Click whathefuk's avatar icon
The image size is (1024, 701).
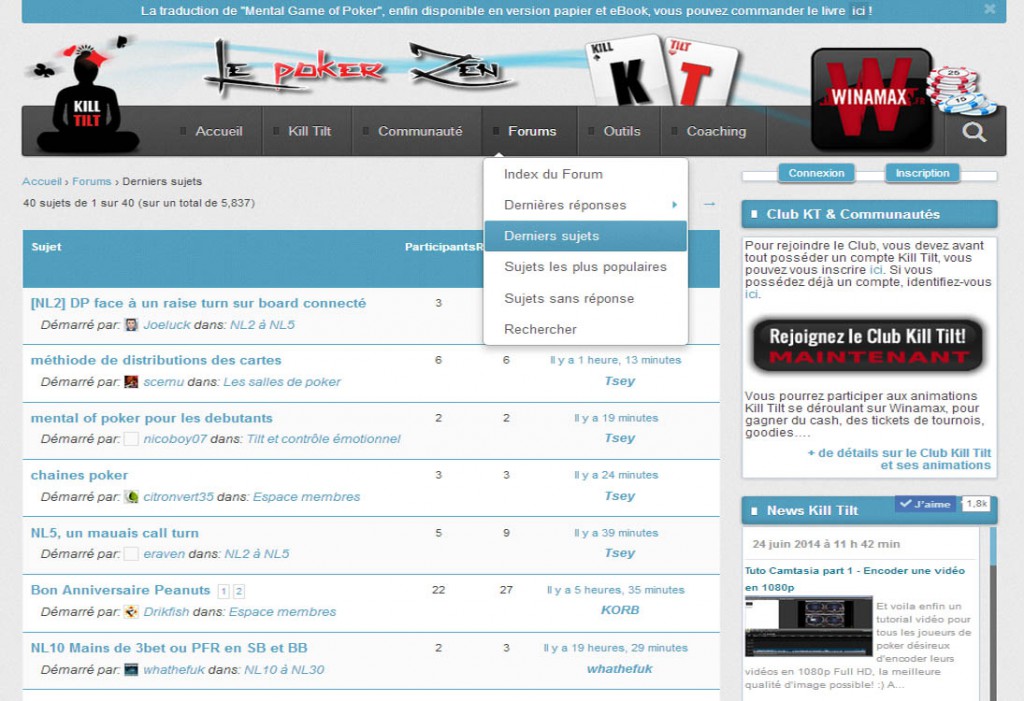(131, 670)
